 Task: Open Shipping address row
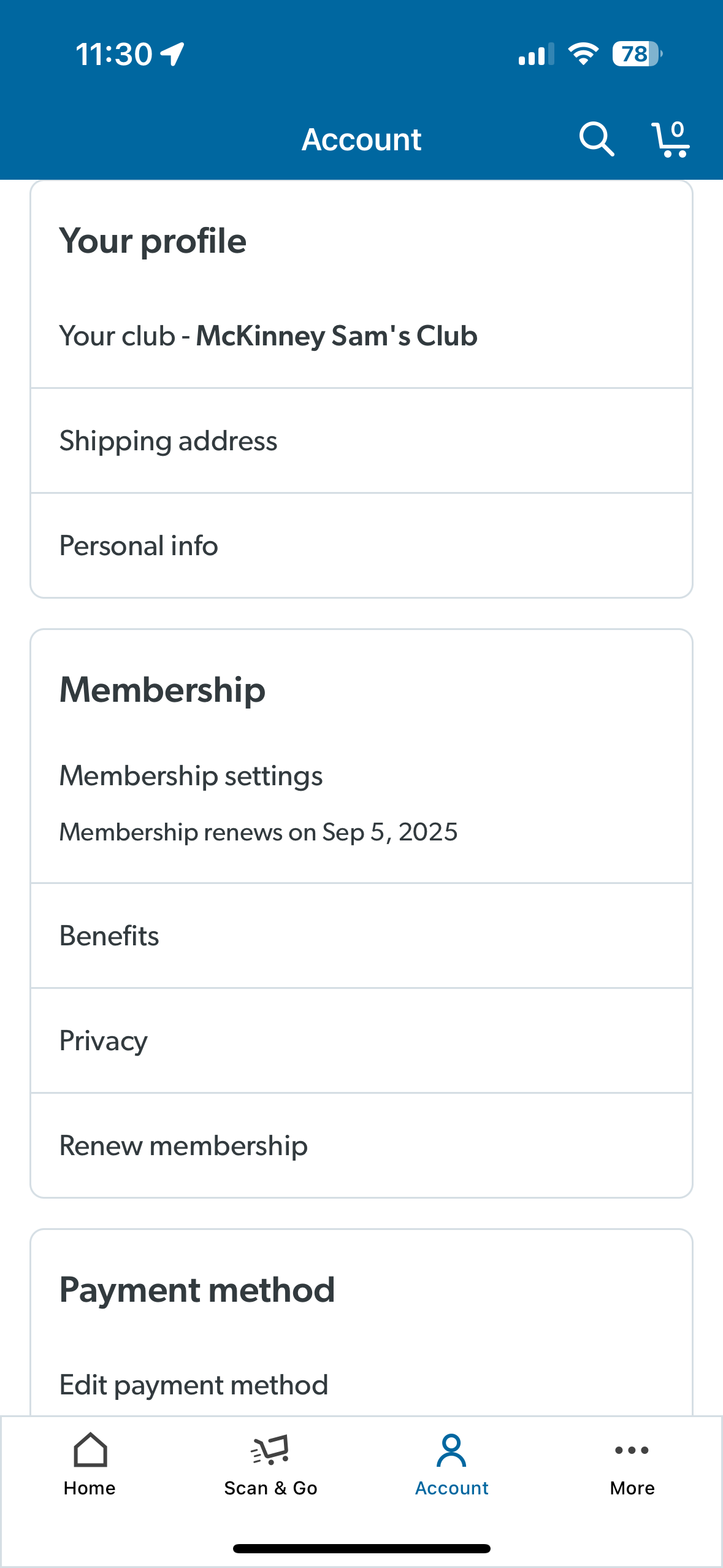(x=361, y=441)
